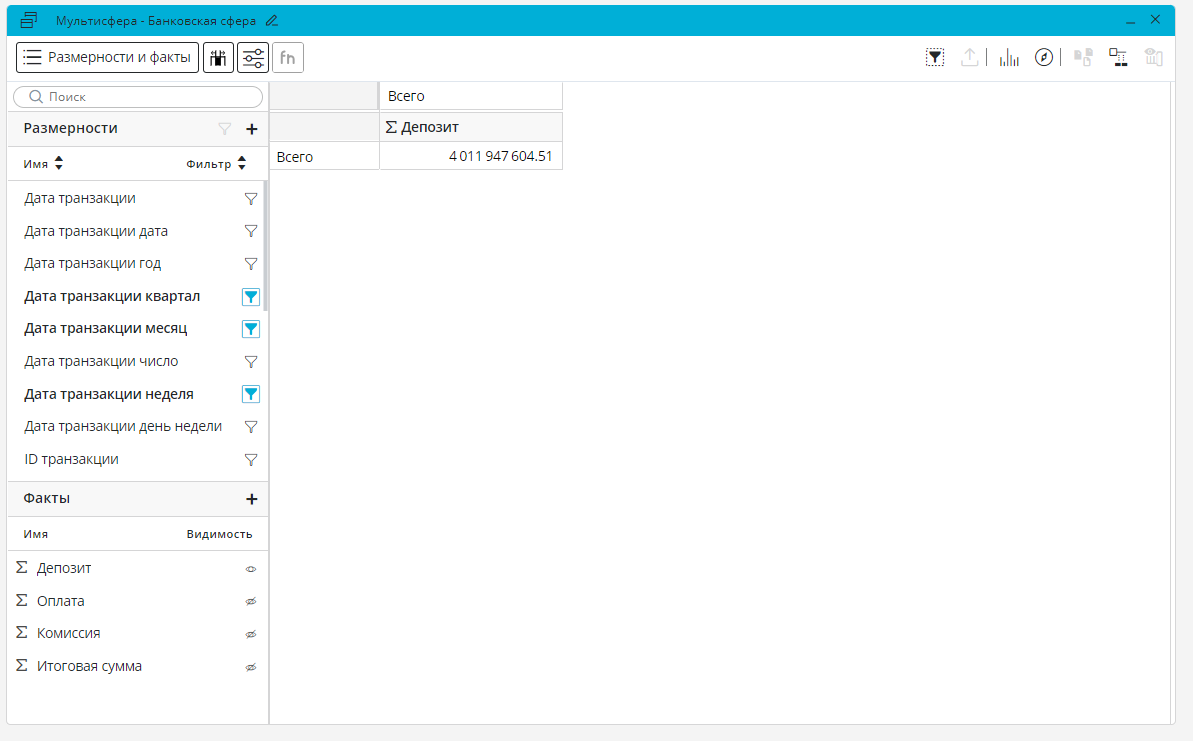Open the settings sliders icon
This screenshot has width=1193, height=741.
[x=253, y=58]
